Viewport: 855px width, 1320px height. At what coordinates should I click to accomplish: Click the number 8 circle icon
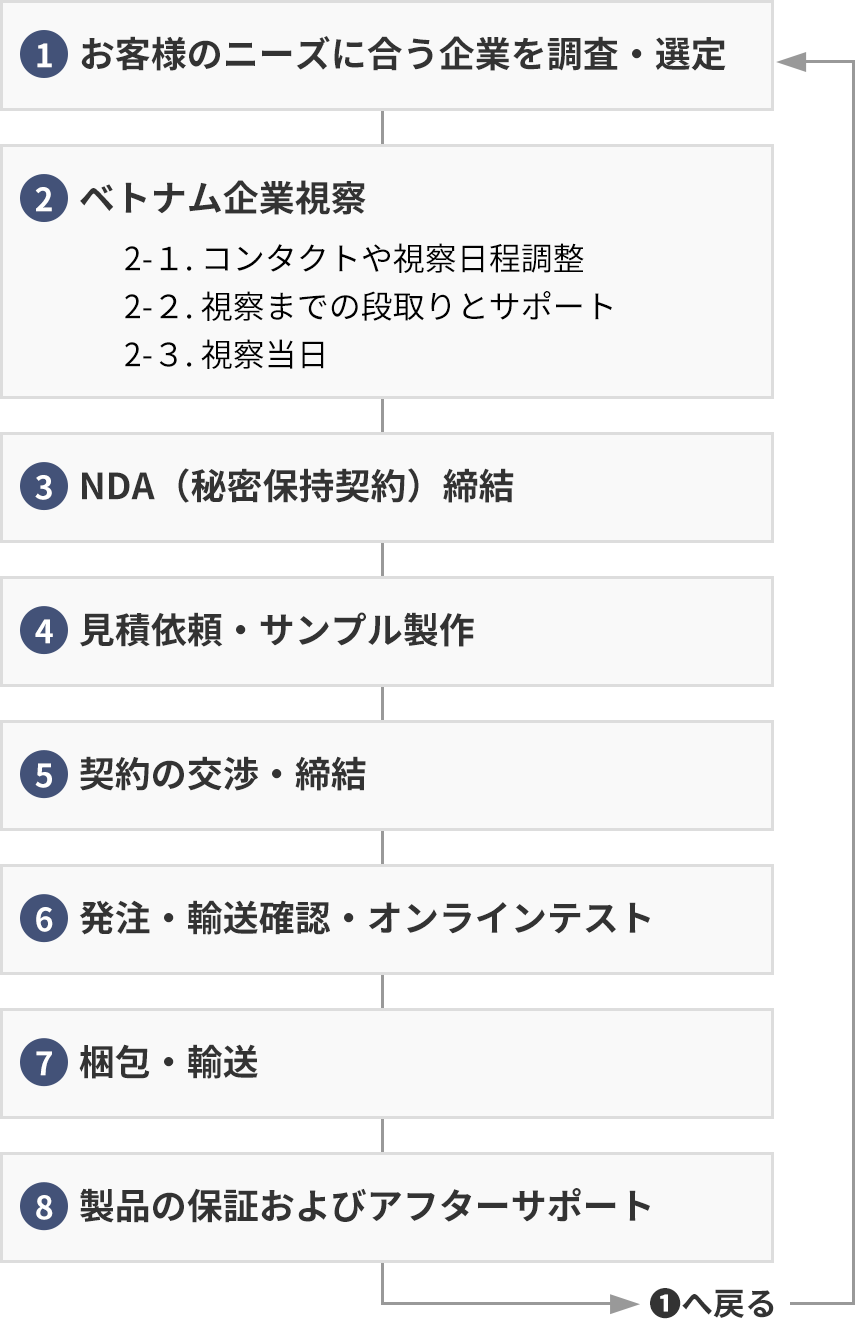(43, 1207)
